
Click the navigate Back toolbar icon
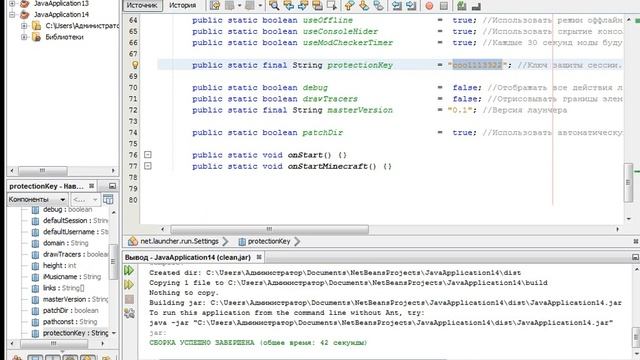point(230,5)
